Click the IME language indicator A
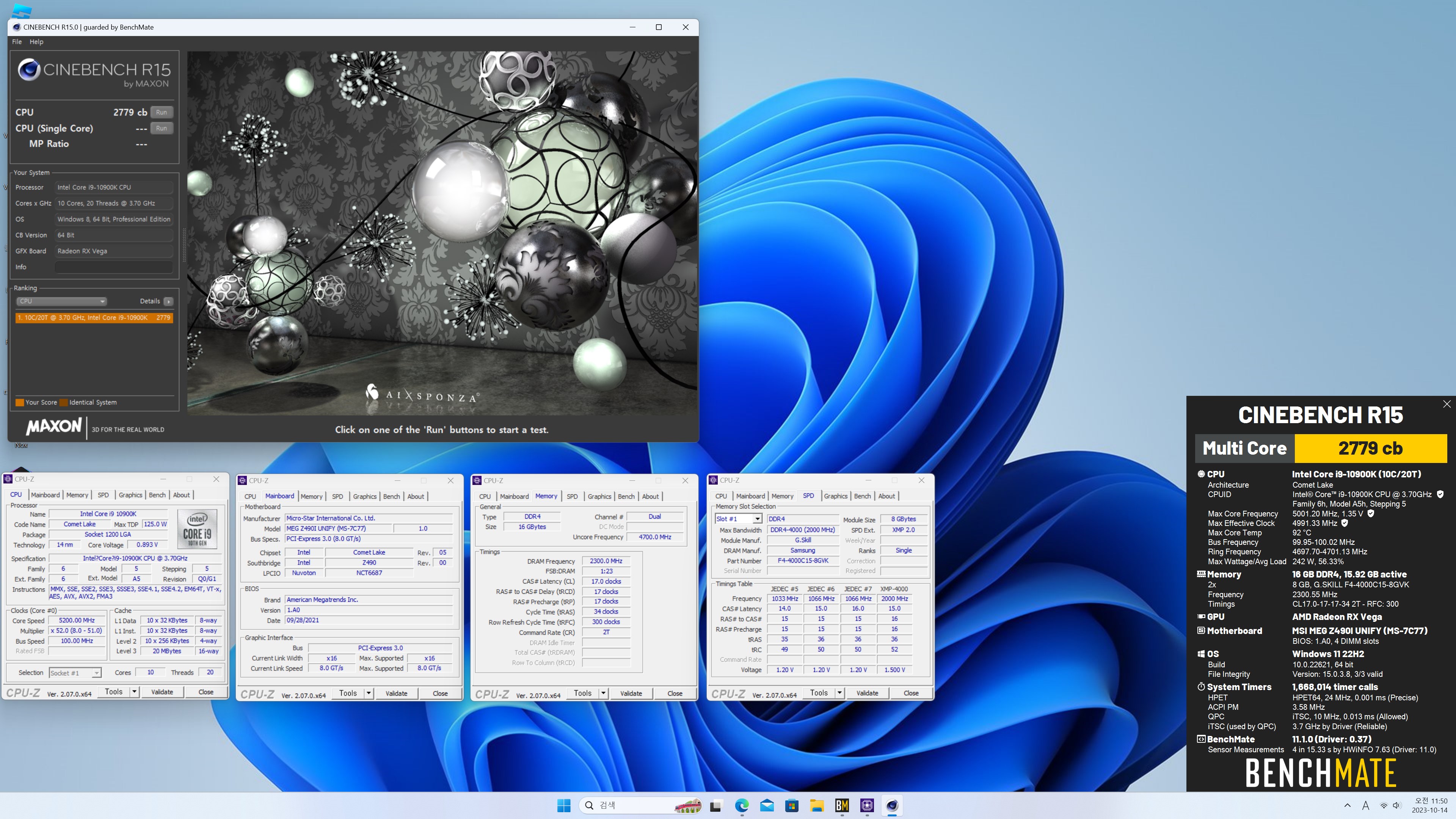The height and width of the screenshot is (819, 1456). pyautogui.click(x=1365, y=805)
